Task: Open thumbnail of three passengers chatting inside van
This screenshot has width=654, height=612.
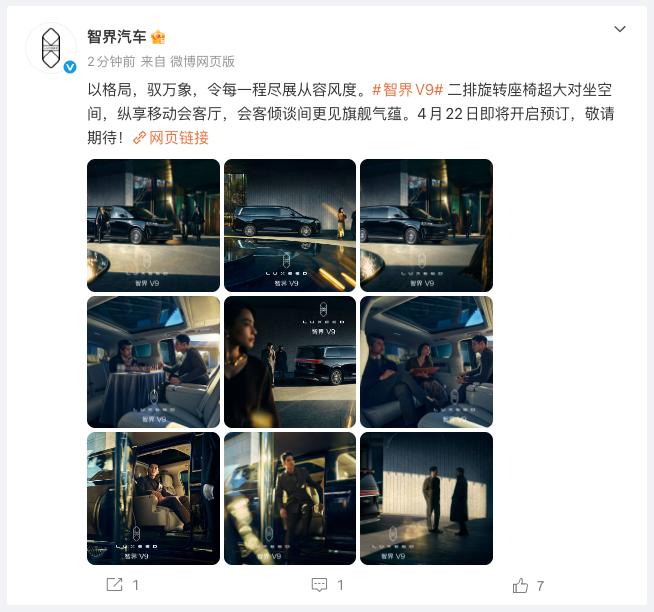Action: pyautogui.click(x=426, y=362)
